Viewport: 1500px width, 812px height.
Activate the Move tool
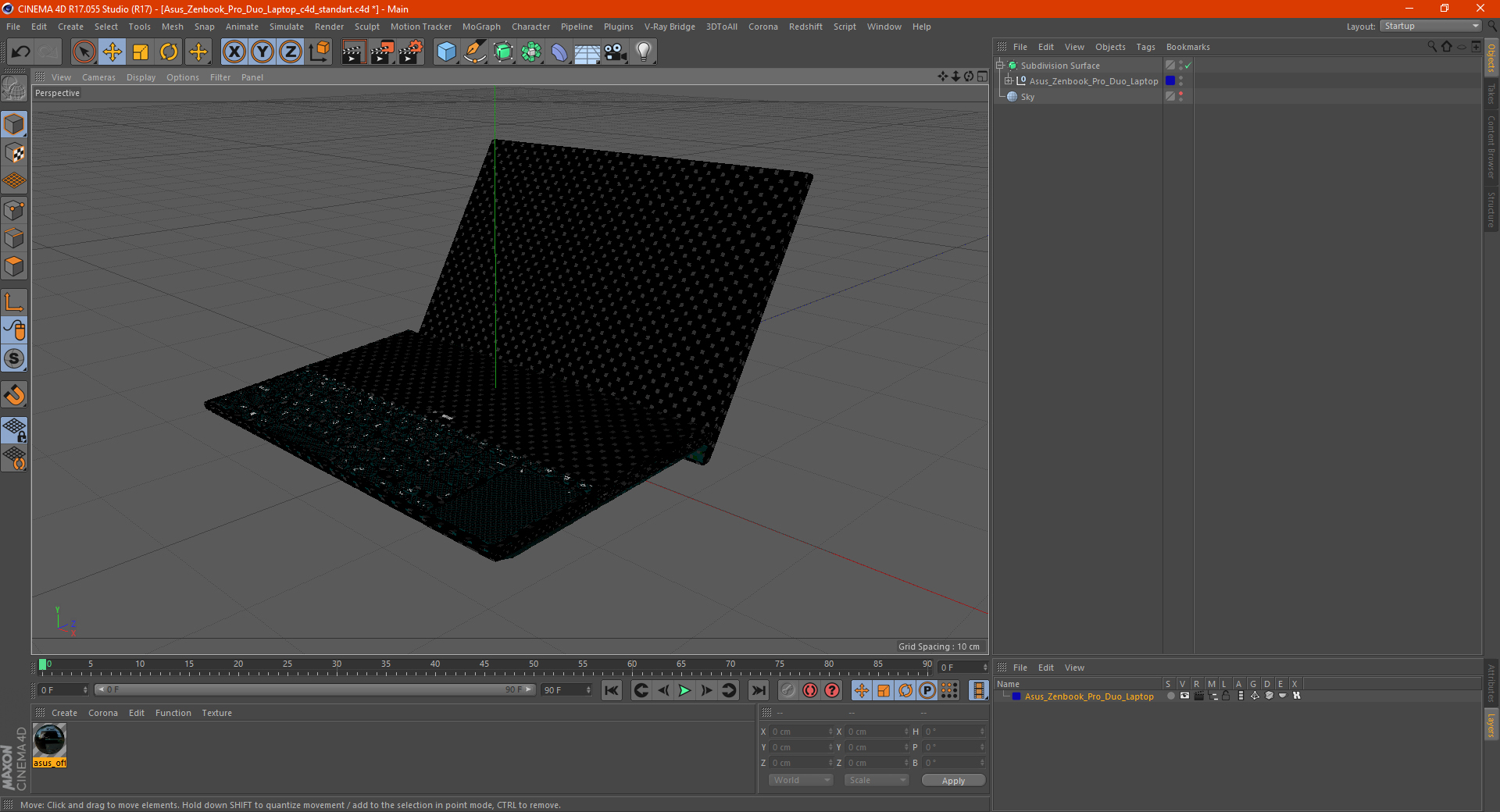pos(112,52)
